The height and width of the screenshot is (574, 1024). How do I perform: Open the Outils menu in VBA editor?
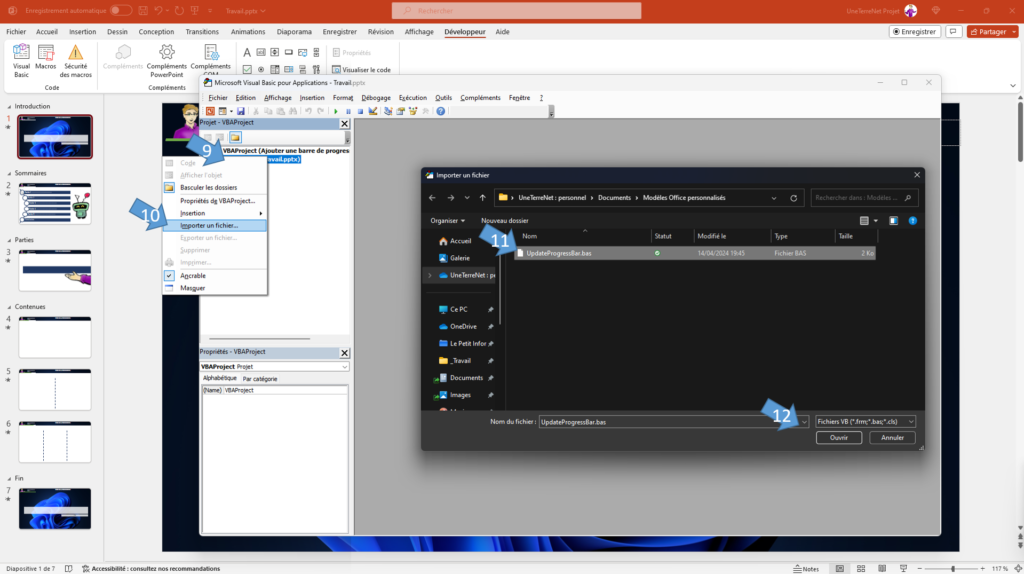pyautogui.click(x=443, y=98)
